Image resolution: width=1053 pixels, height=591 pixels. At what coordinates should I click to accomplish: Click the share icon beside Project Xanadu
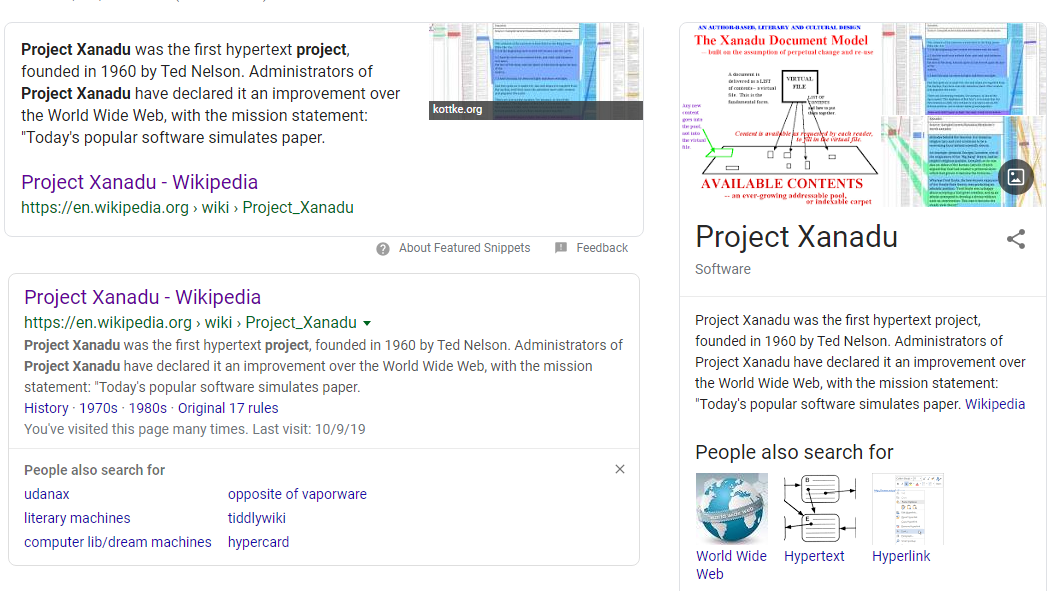point(1016,239)
